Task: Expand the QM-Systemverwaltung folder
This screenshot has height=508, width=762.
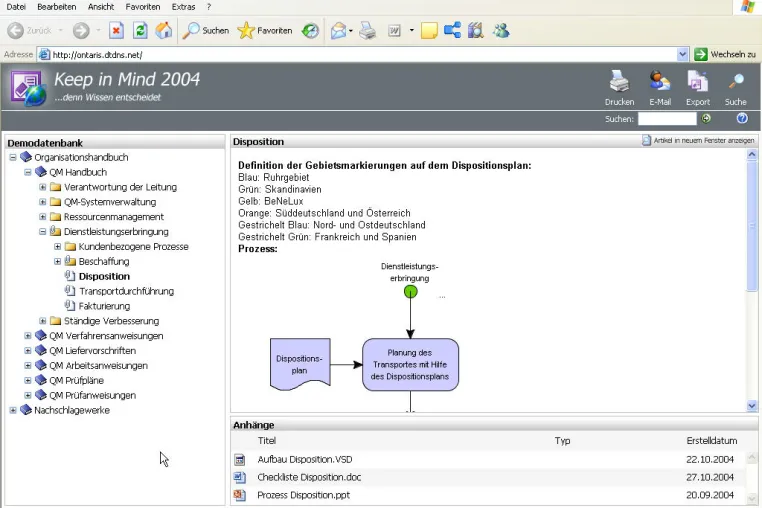Action: (43, 202)
